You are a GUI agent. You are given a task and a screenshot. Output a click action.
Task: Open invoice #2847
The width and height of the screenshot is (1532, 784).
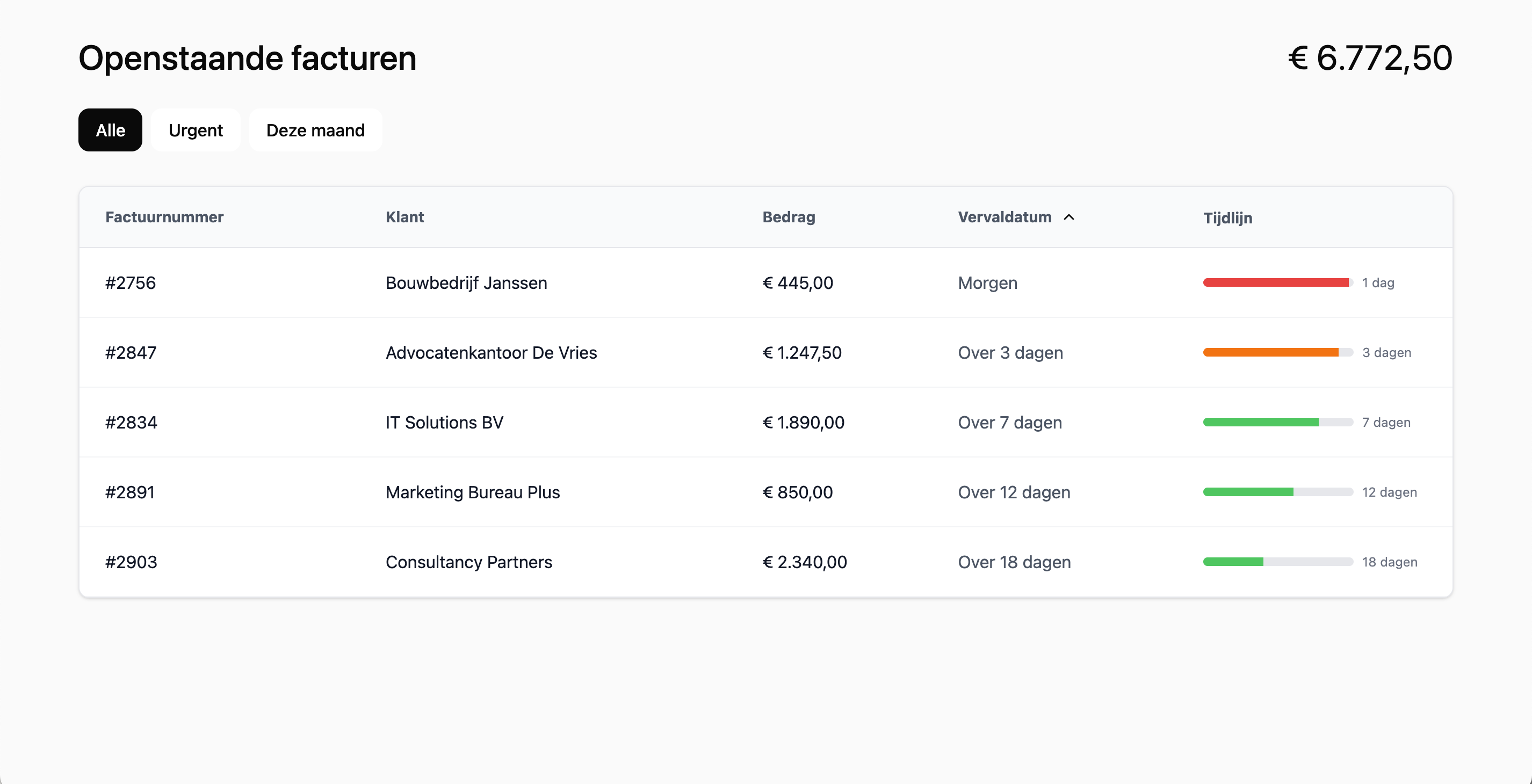click(x=131, y=353)
